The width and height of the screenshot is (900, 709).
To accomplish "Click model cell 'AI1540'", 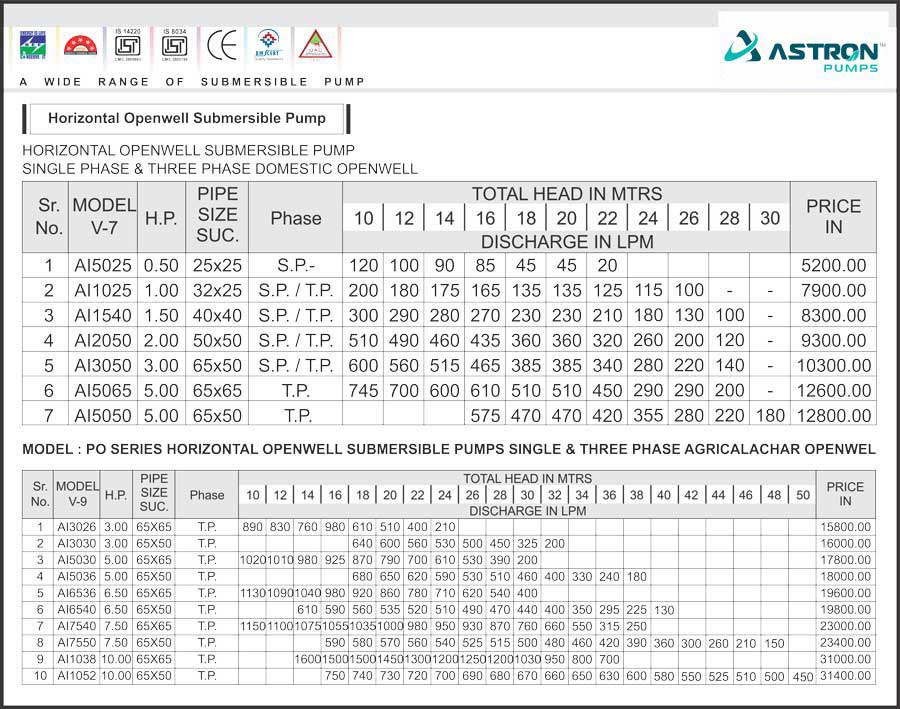I will [103, 315].
